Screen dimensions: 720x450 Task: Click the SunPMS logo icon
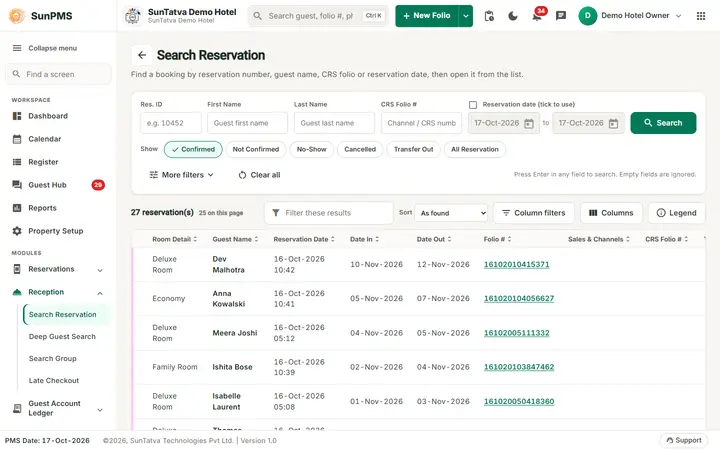click(x=17, y=16)
